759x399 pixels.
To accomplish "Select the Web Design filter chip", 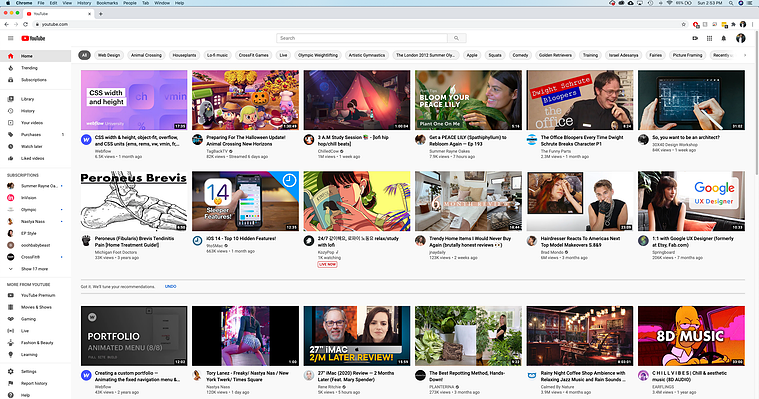I will pos(109,55).
